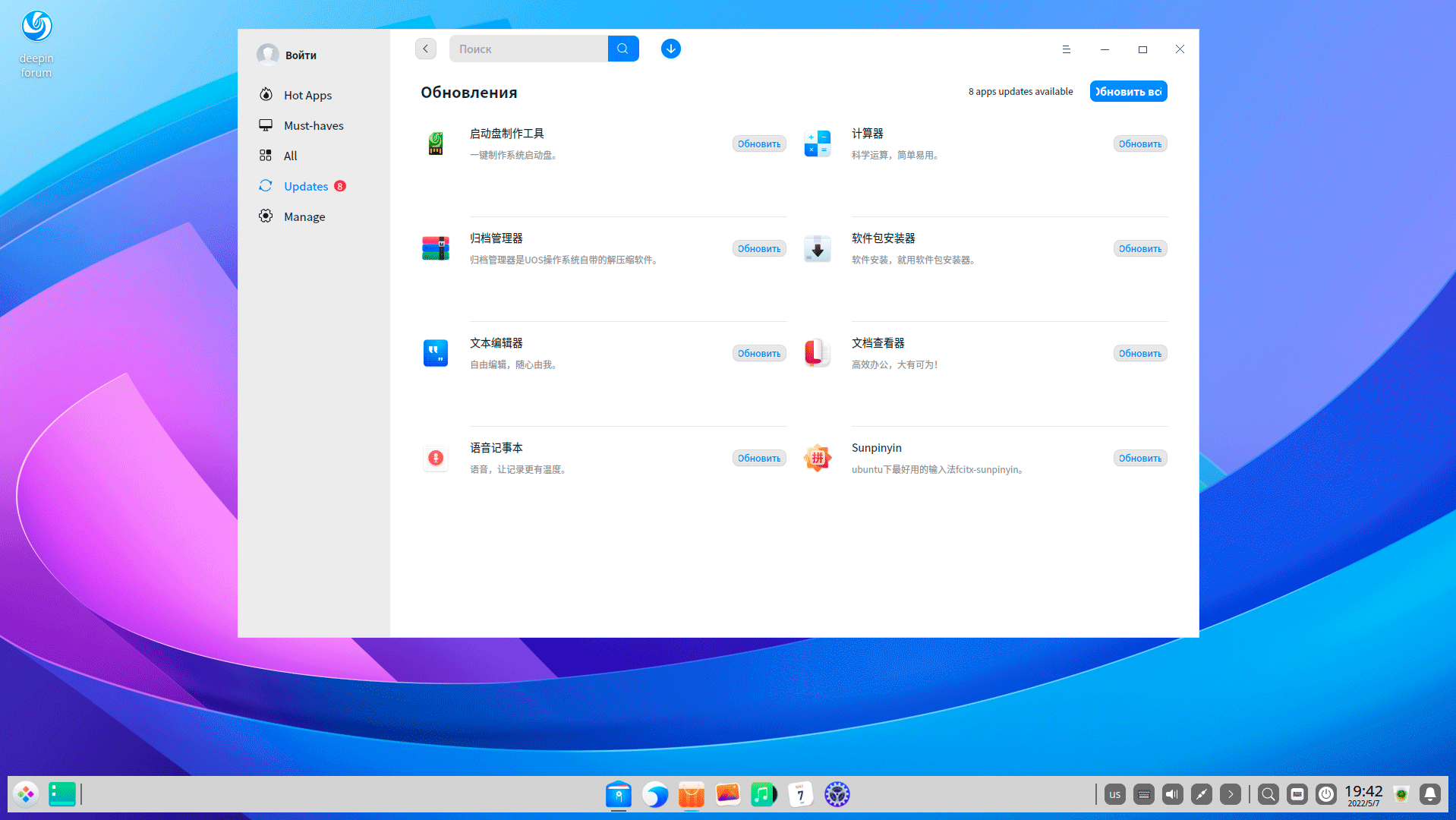Open the All apps category

[x=290, y=156]
